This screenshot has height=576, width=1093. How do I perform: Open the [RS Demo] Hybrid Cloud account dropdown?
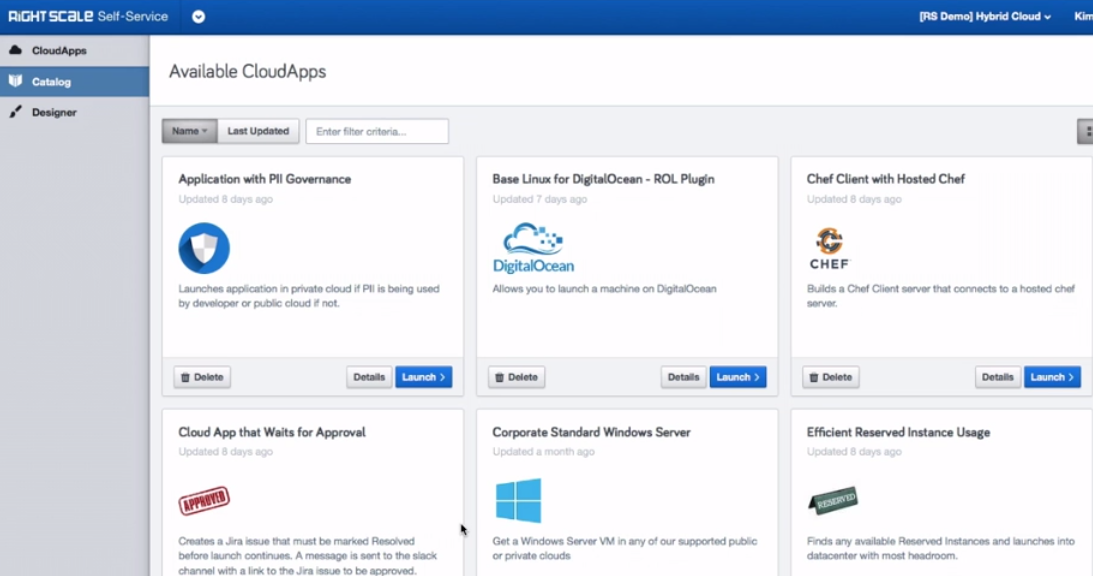(x=984, y=16)
